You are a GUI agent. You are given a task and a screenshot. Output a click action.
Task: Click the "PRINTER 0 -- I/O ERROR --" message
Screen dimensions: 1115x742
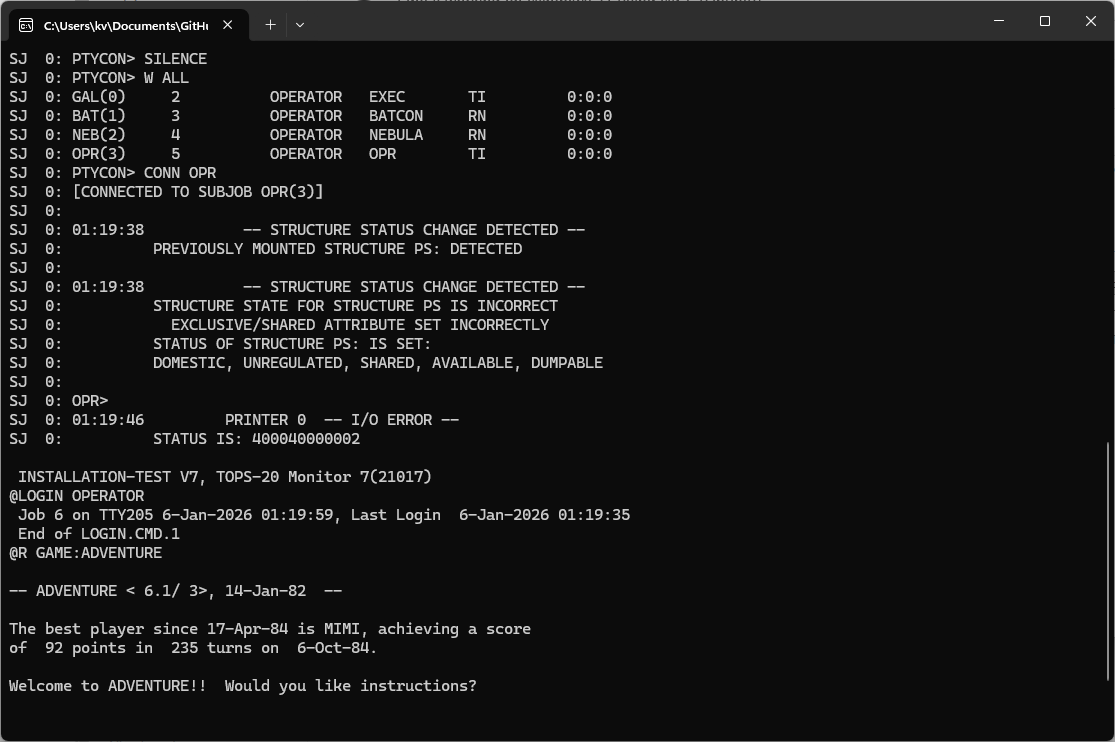tap(341, 420)
